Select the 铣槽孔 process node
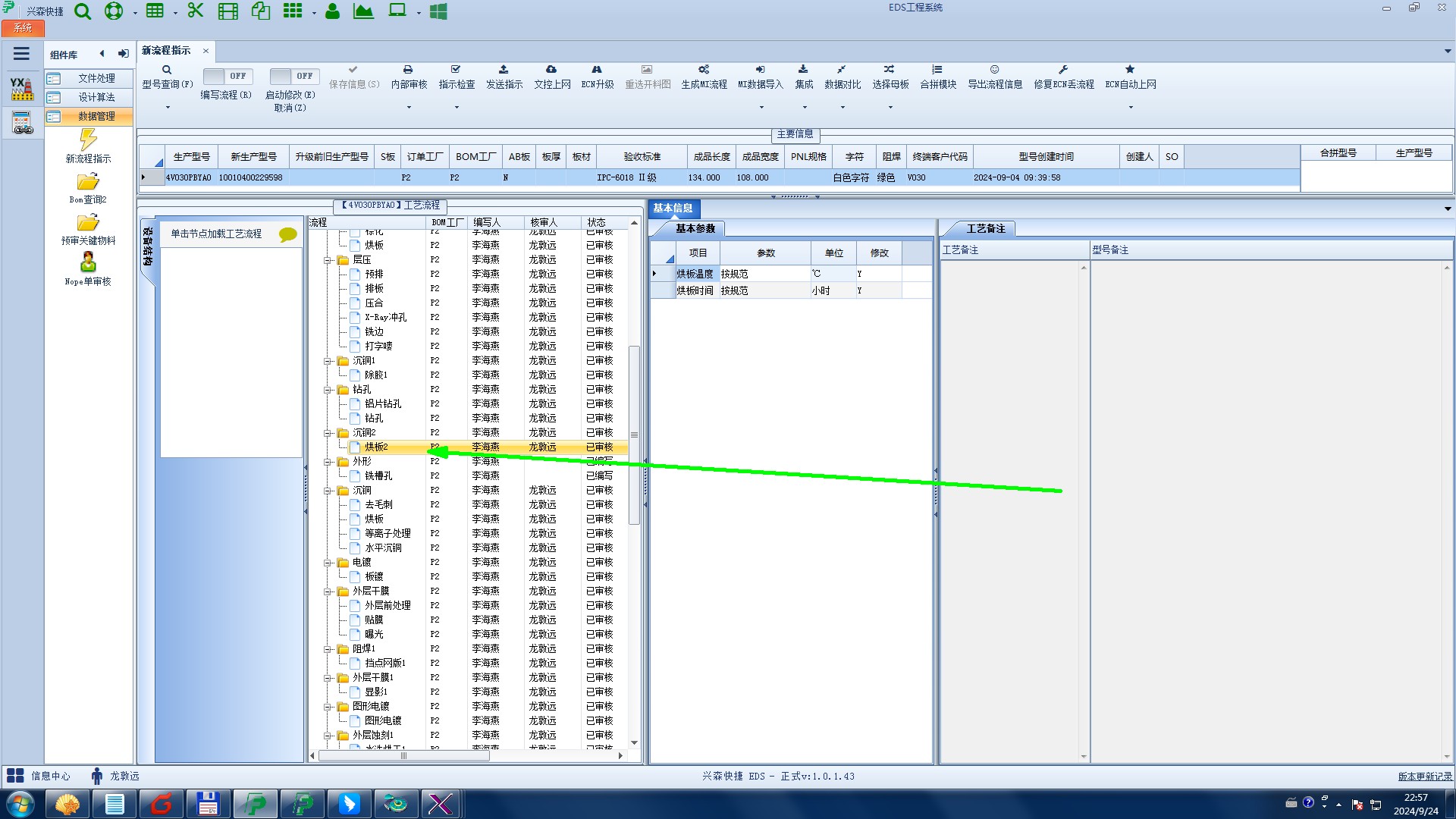1456x819 pixels. 378,475
